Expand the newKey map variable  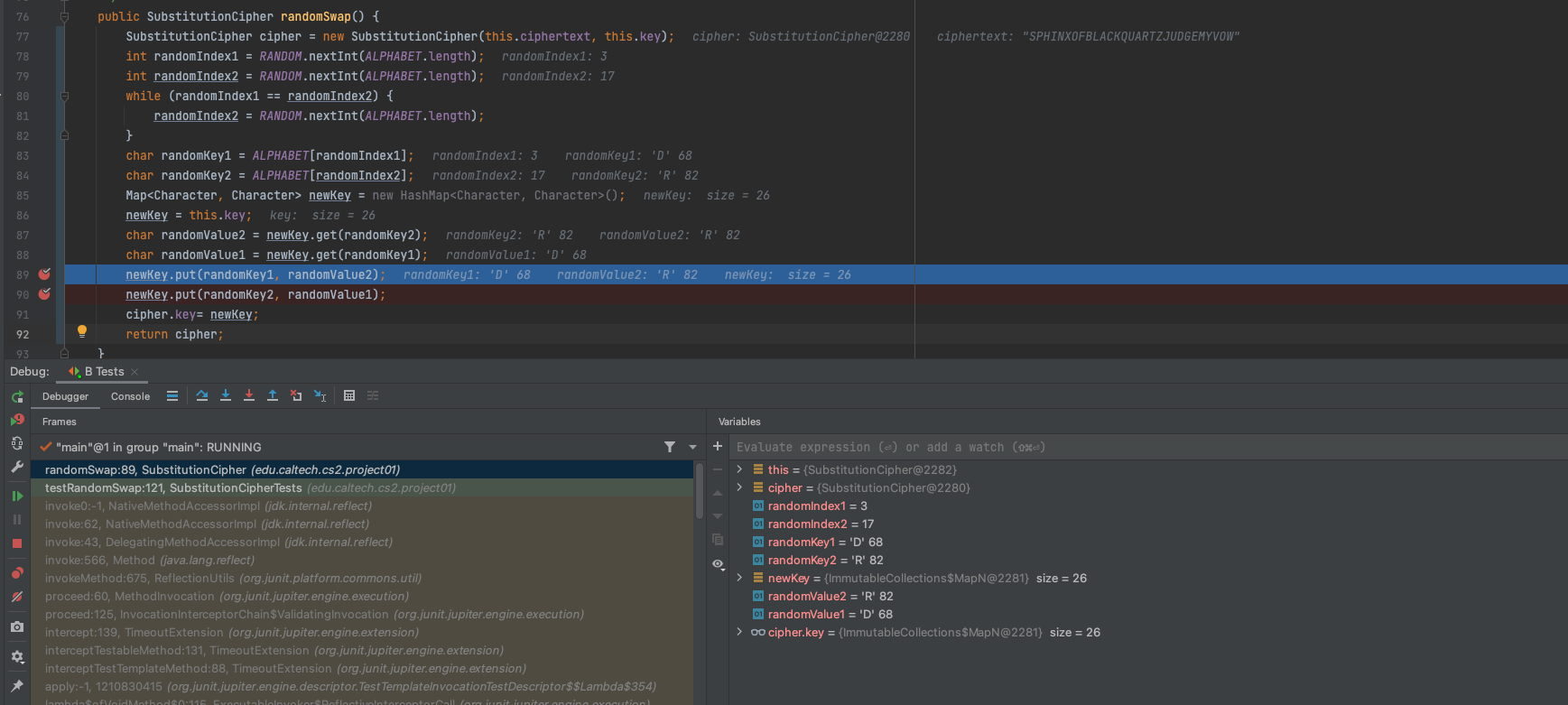coord(740,578)
